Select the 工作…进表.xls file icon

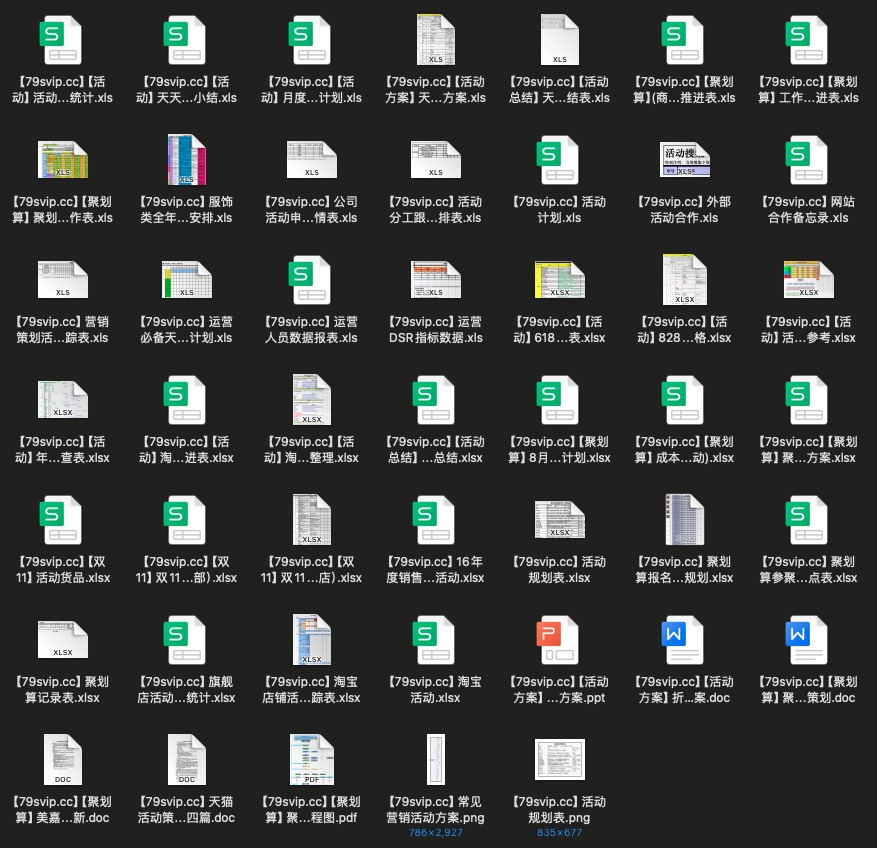808,40
